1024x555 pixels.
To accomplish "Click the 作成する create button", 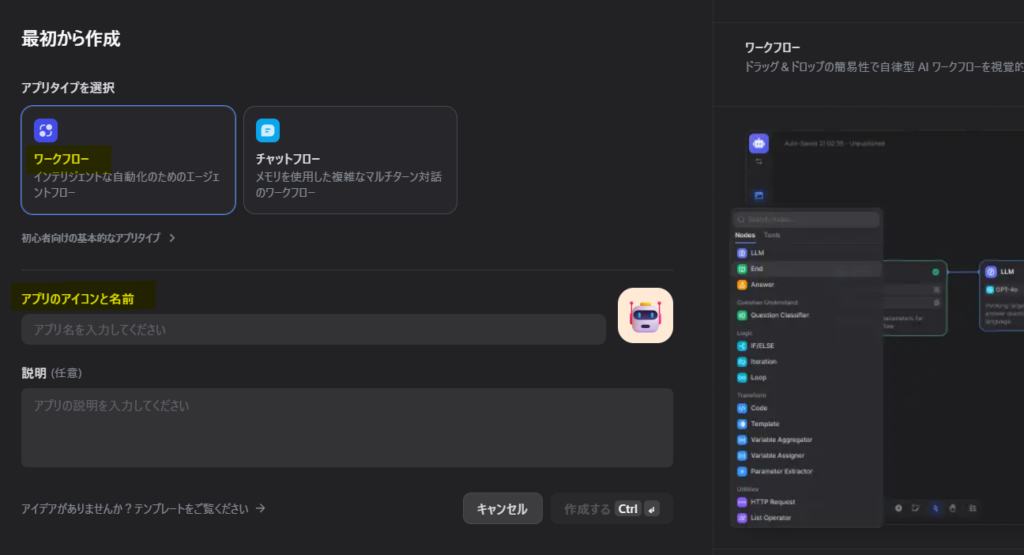I will click(x=611, y=508).
